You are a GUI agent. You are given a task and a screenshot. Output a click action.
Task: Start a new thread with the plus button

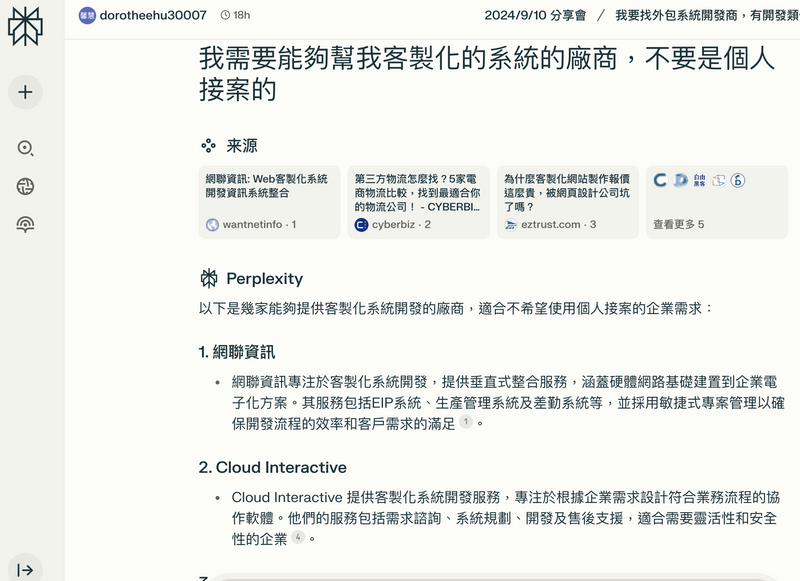[25, 92]
